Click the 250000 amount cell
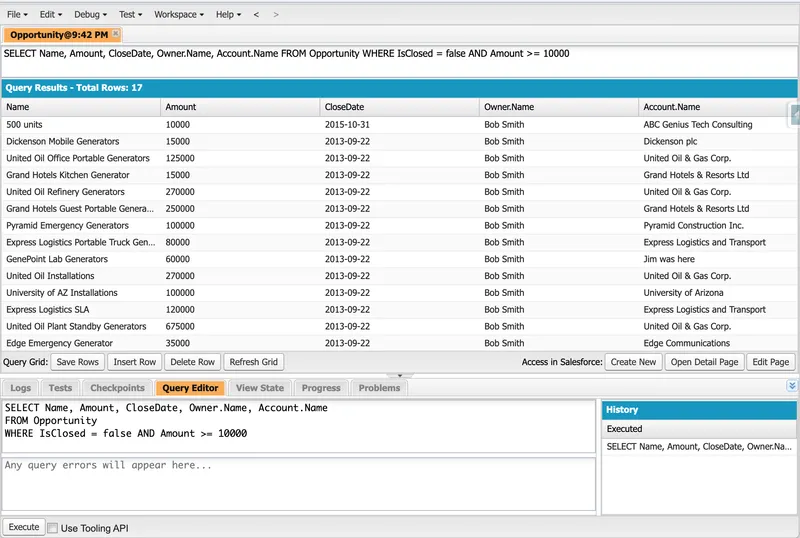Screen dimensions: 800x538 pos(240,209)
